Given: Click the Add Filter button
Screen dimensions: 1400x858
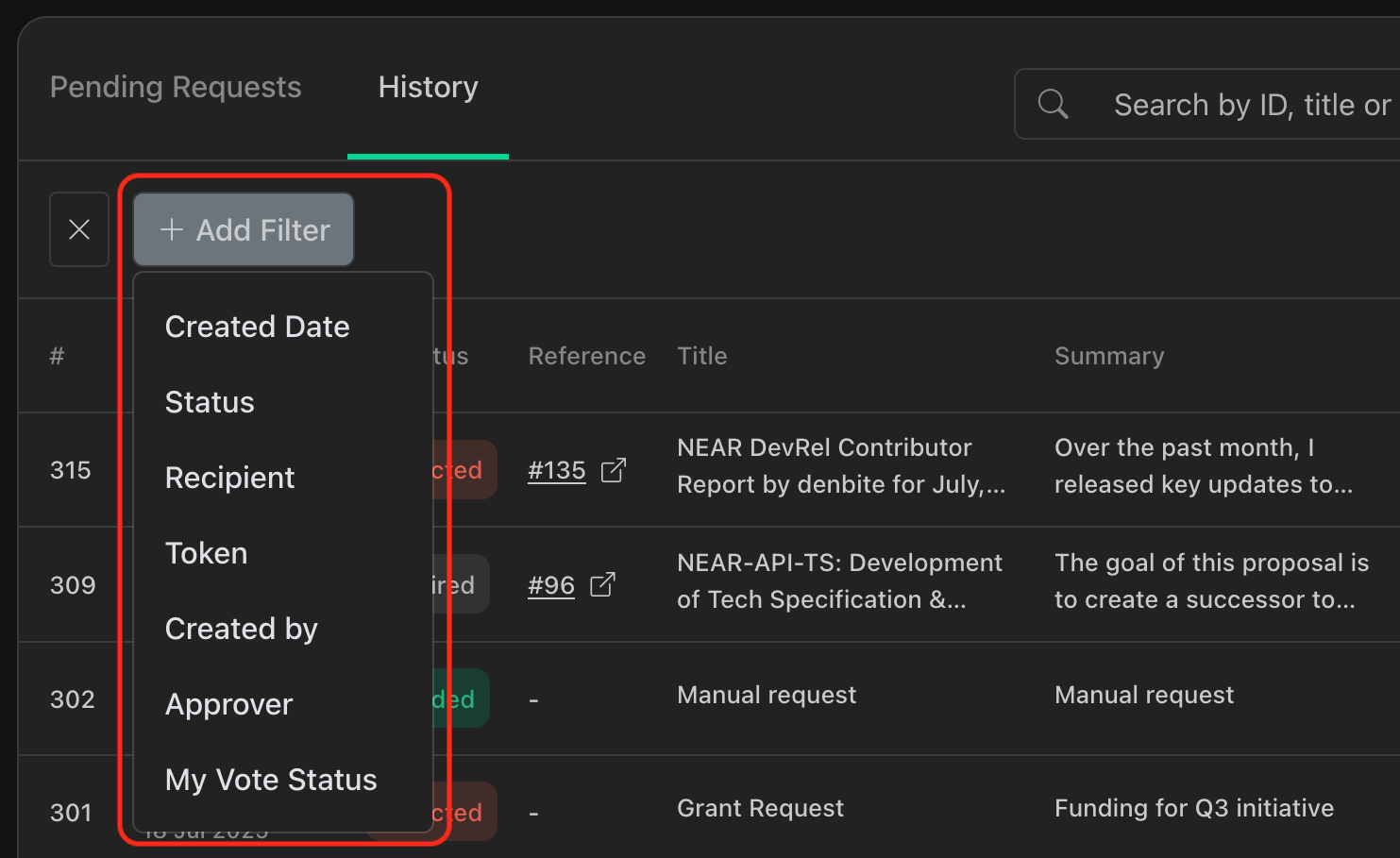Looking at the screenshot, I should point(243,229).
